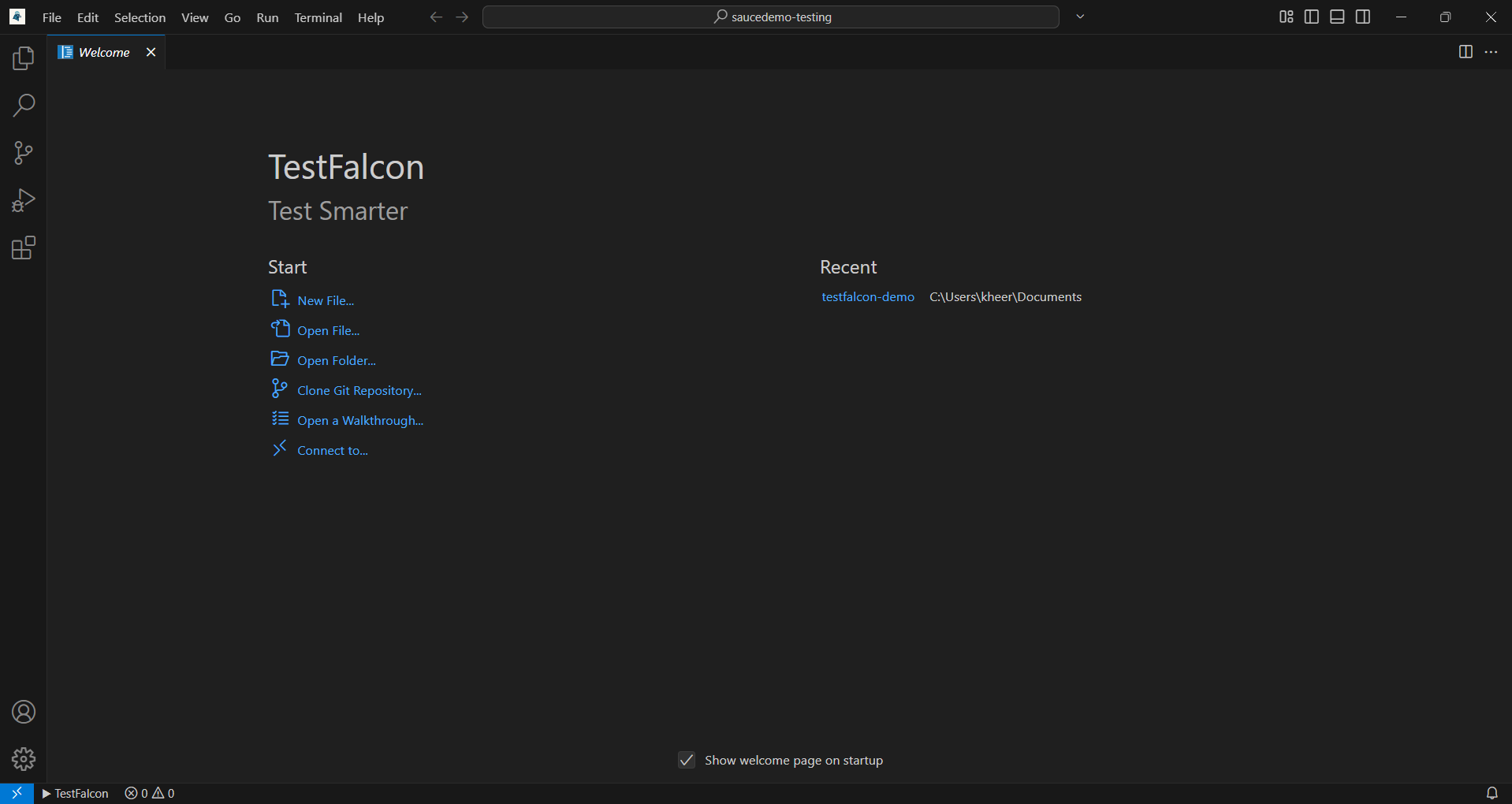Open the Terminal menu

[x=318, y=17]
